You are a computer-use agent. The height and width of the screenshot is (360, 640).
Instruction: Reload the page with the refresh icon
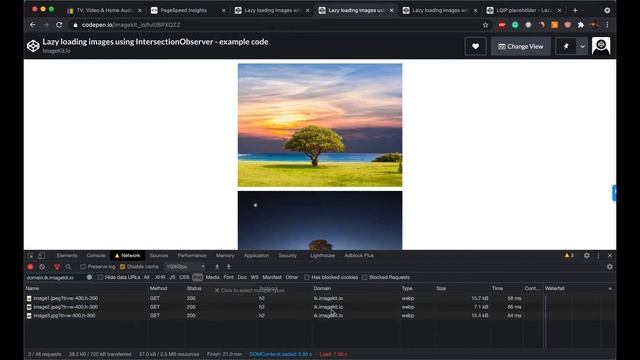point(59,25)
